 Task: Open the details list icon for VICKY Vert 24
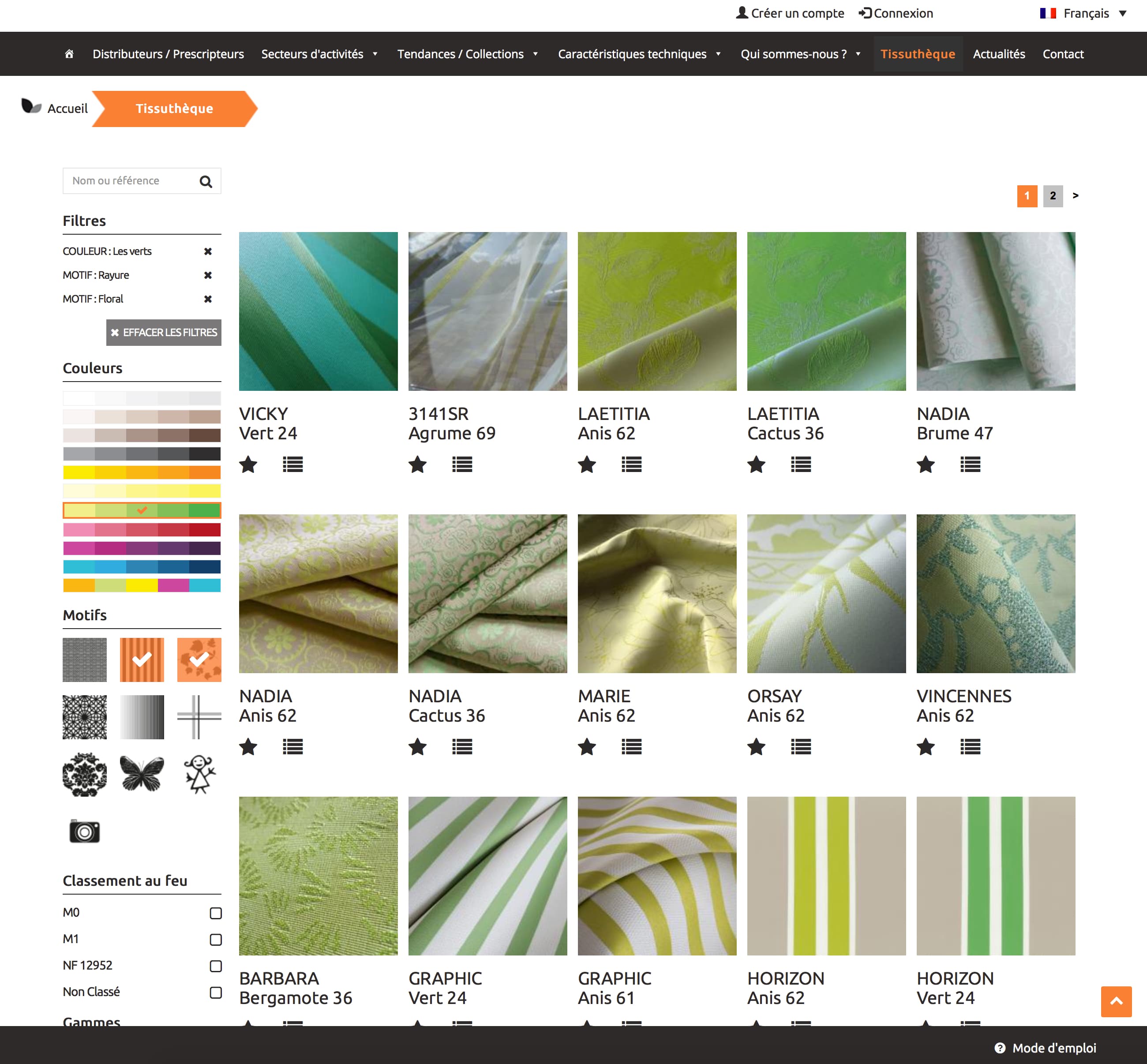point(292,464)
